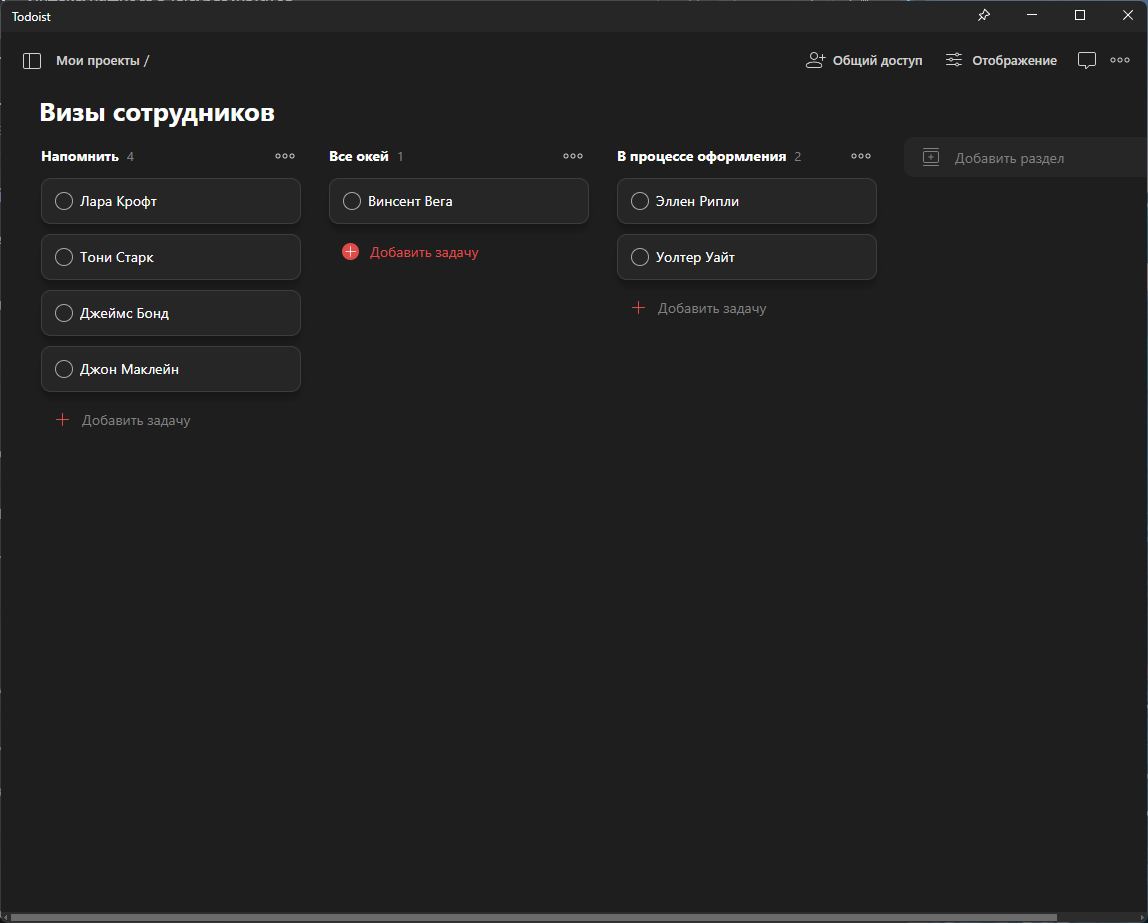The height and width of the screenshot is (923, 1148).
Task: Click the horizontal scrollbar at bottom
Action: click(x=534, y=917)
